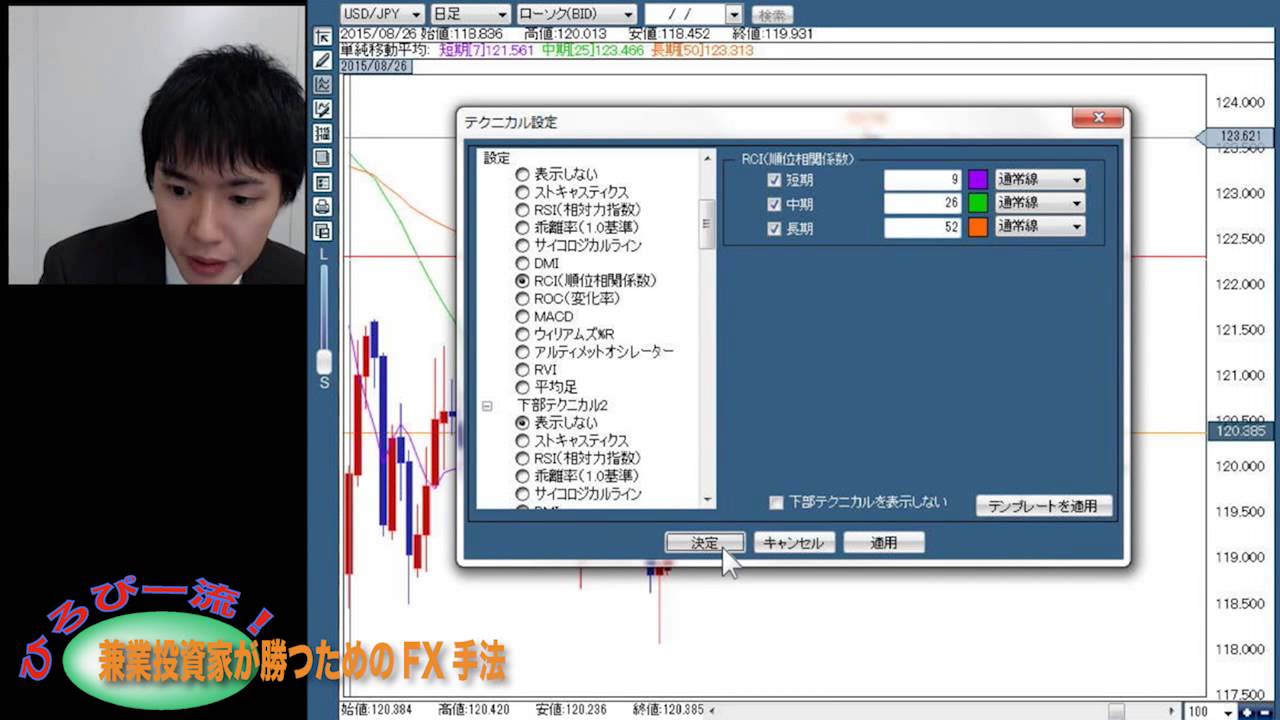
Task: Open the technical chart indicator icon
Action: [322, 85]
